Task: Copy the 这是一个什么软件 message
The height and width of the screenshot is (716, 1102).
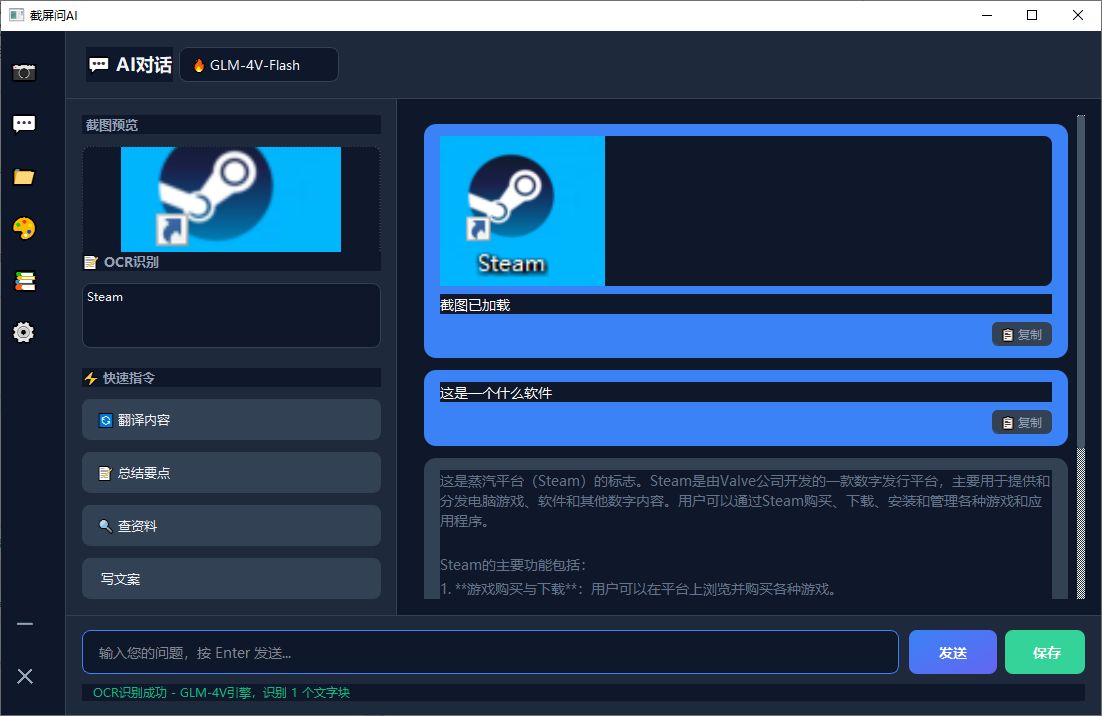Action: (1022, 422)
